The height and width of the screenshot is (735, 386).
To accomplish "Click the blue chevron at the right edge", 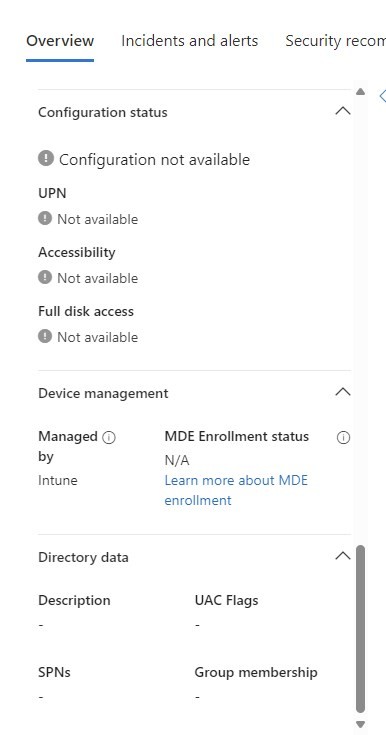I will tap(382, 96).
